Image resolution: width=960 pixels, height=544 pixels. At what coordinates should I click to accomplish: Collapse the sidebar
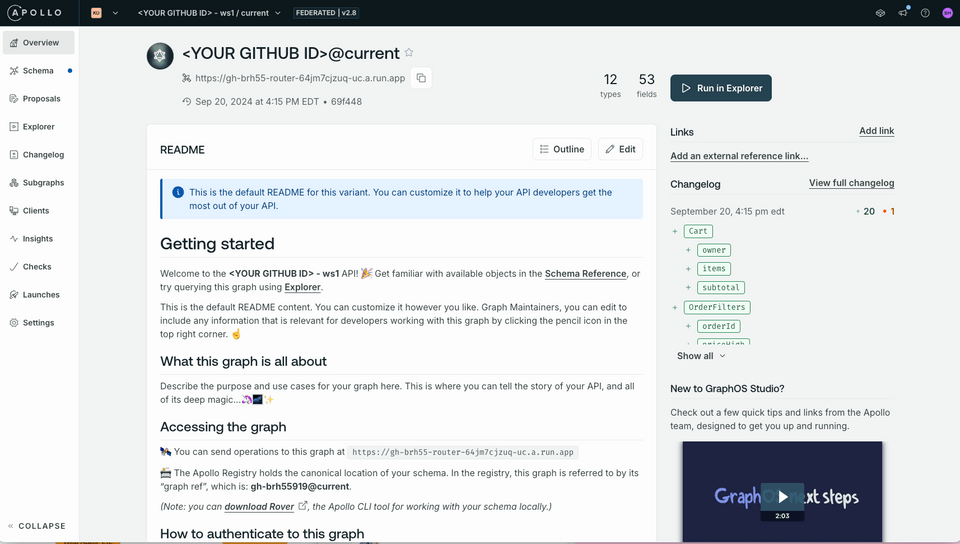pos(37,526)
